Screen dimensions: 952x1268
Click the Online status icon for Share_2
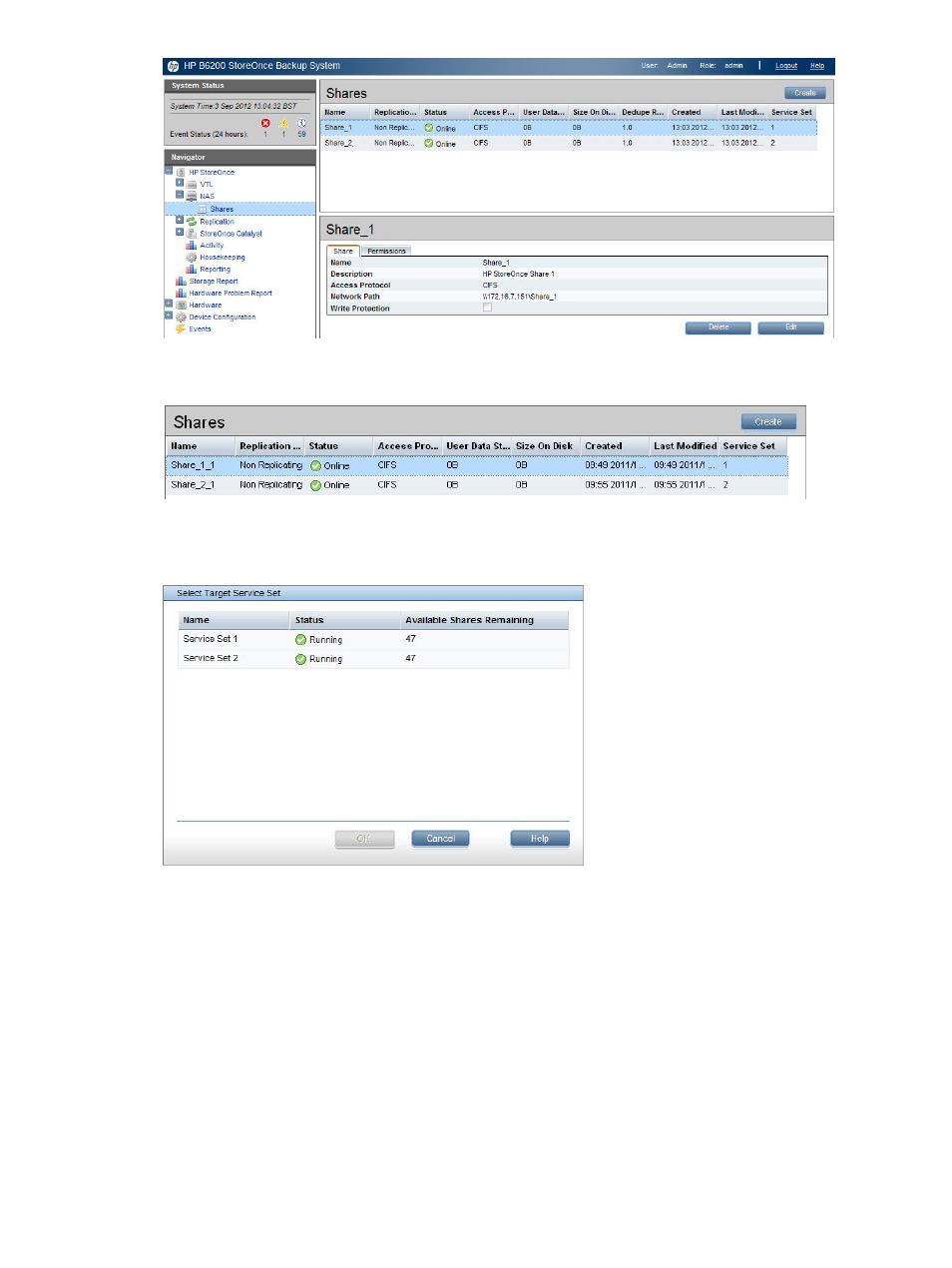[429, 144]
